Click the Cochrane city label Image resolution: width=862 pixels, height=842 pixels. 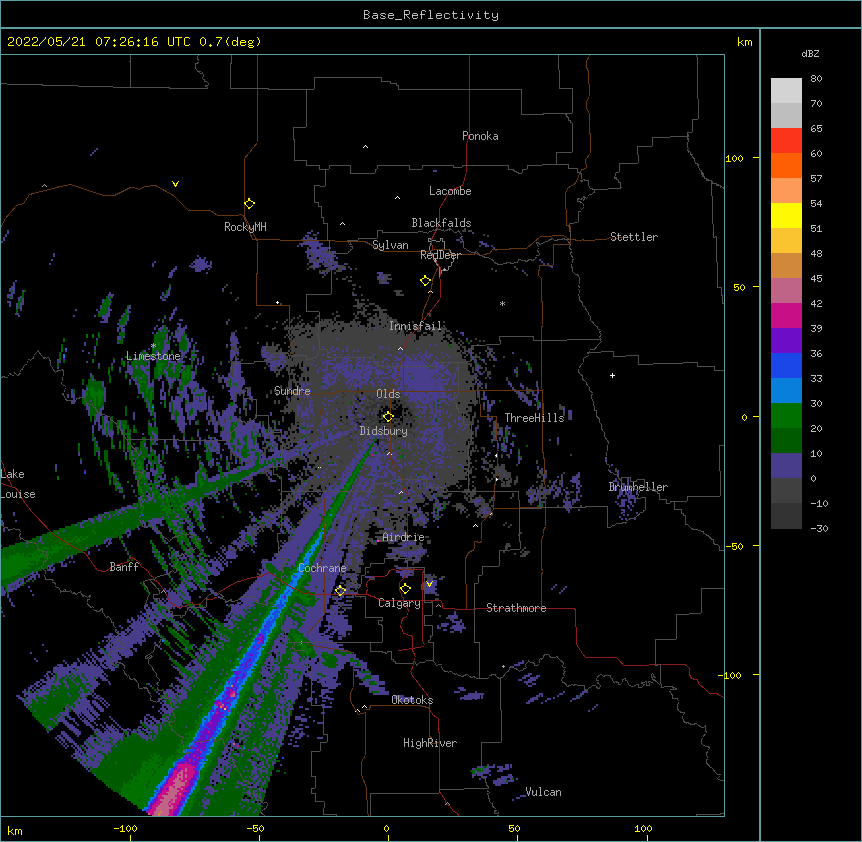coord(322,568)
